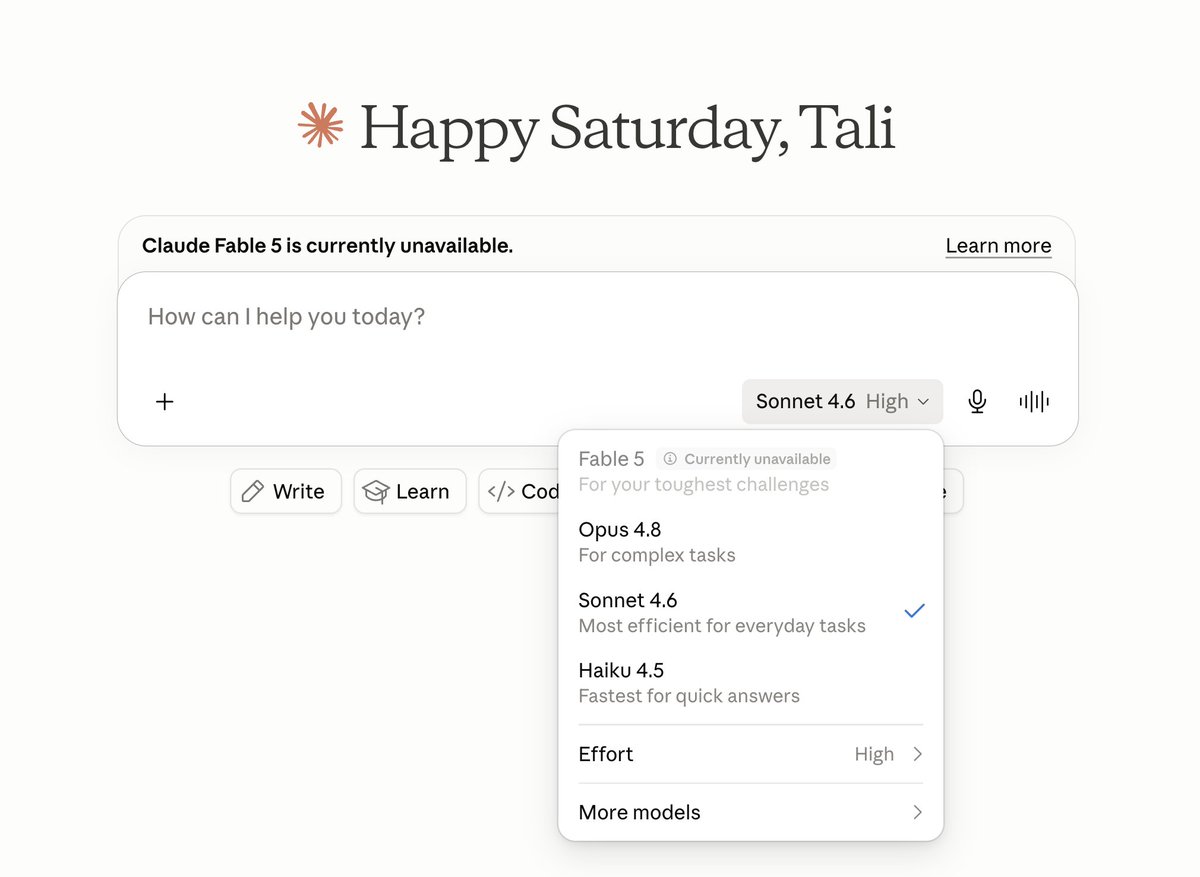The width and height of the screenshot is (1200, 877).
Task: Click the High effort value
Action: pyautogui.click(x=874, y=754)
